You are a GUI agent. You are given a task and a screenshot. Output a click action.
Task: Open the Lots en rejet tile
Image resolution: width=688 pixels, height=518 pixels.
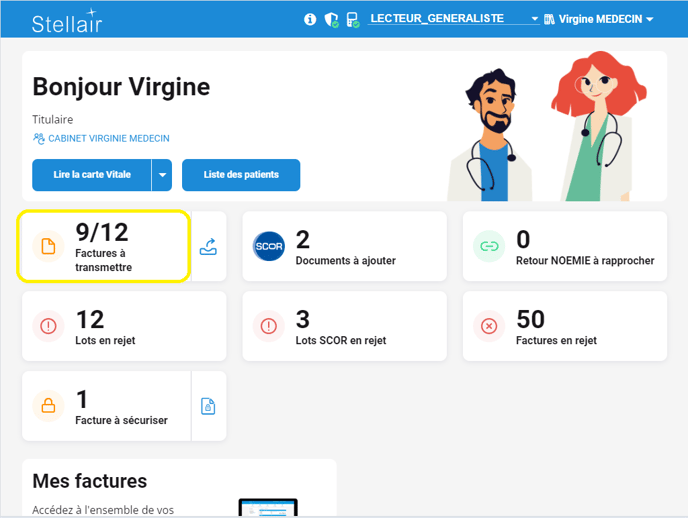coord(123,326)
